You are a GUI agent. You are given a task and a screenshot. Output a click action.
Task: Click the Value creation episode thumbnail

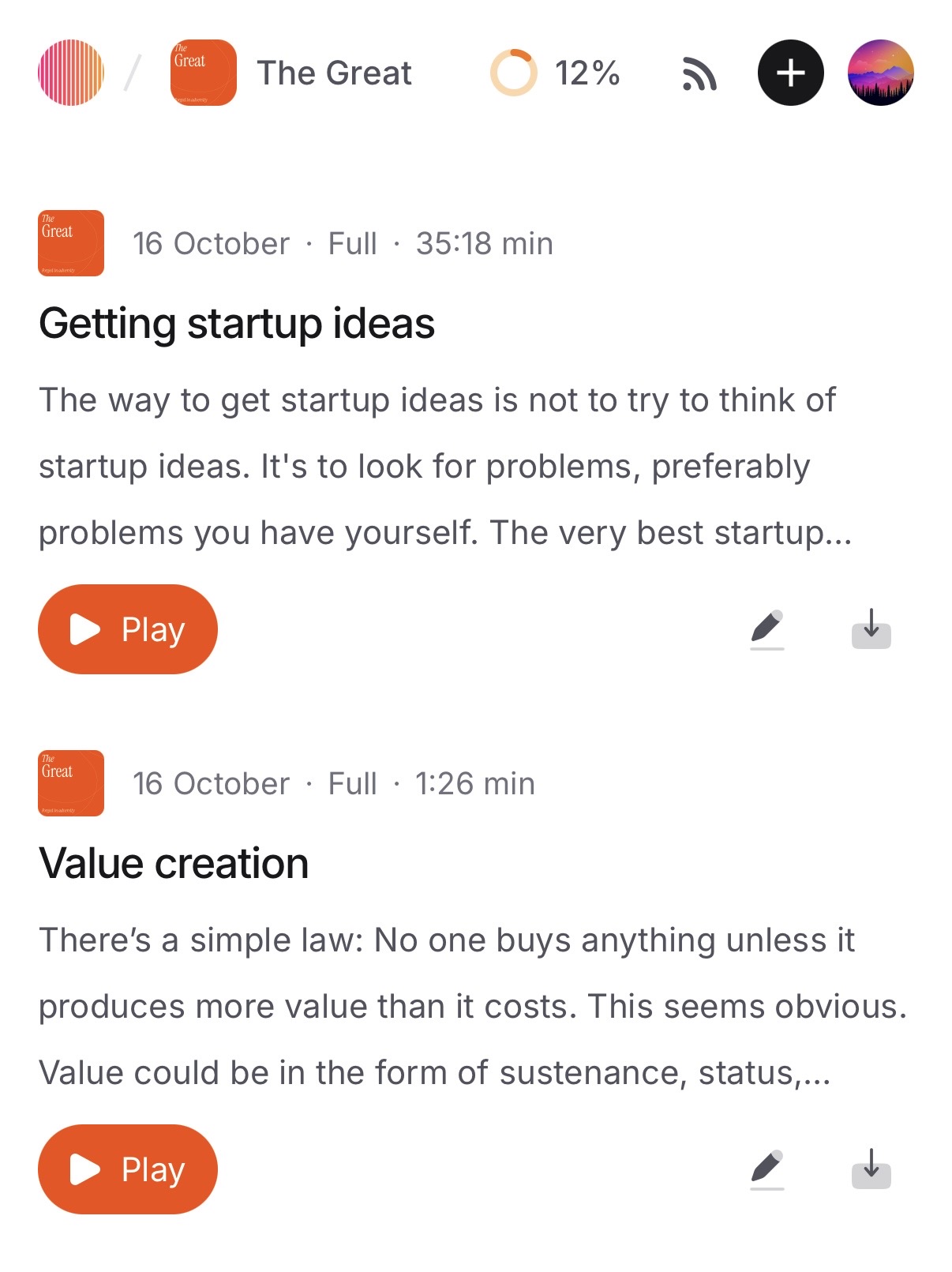pyautogui.click(x=71, y=783)
